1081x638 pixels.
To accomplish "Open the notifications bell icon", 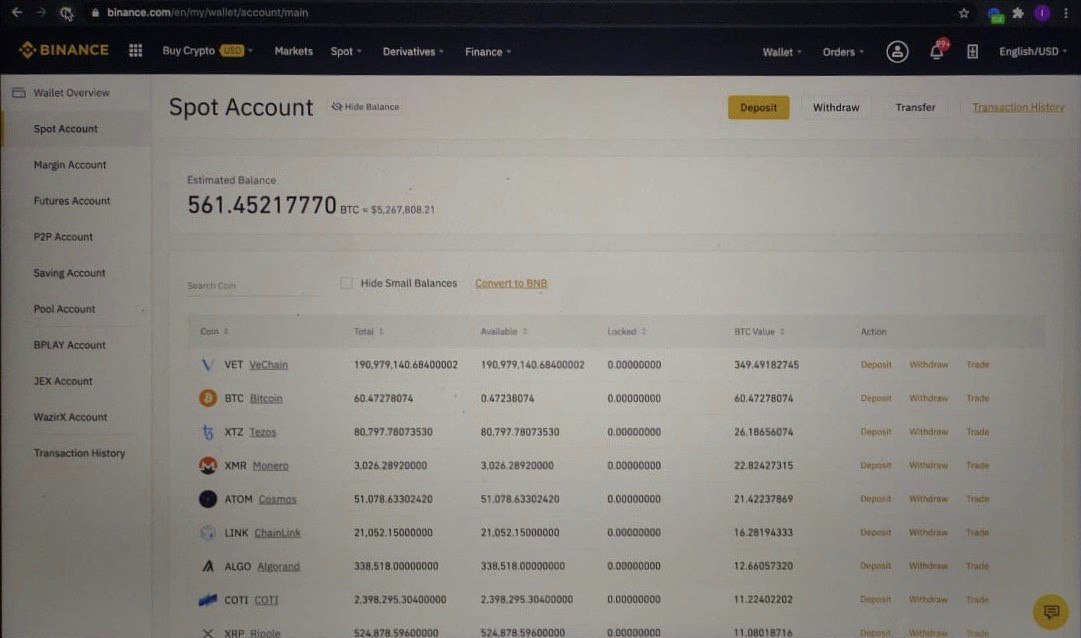I will (x=936, y=51).
